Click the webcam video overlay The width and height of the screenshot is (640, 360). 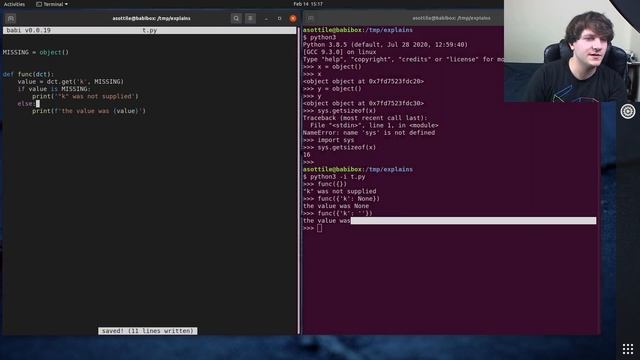tap(572, 51)
